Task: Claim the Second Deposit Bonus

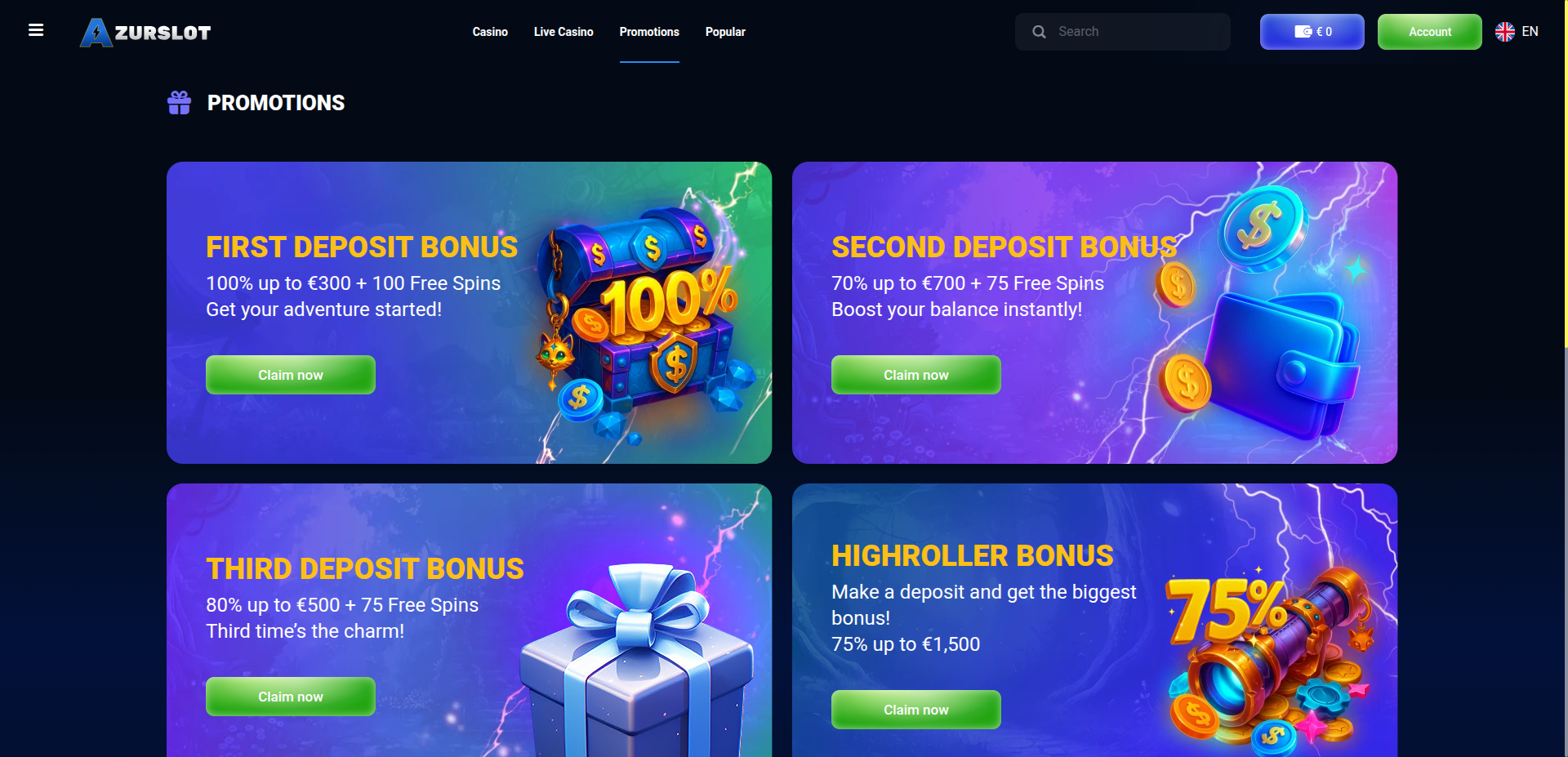Action: click(x=916, y=375)
